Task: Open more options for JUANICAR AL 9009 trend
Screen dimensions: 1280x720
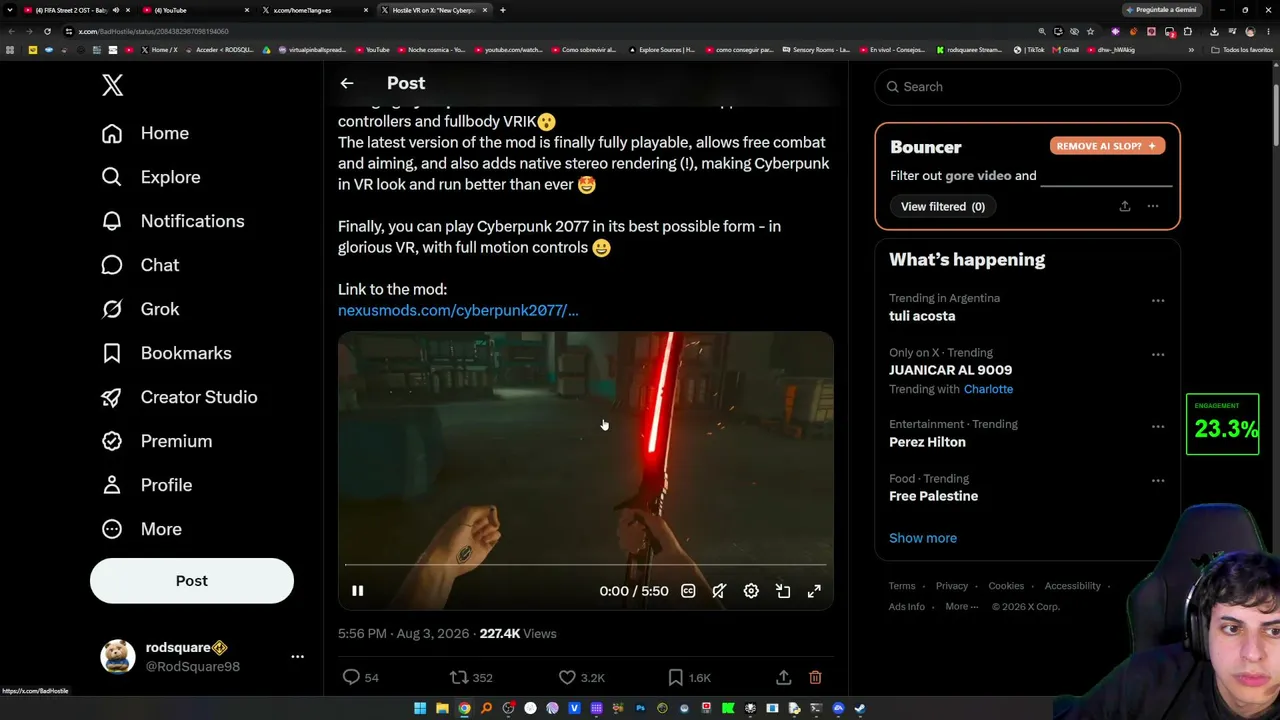Action: (1158, 354)
